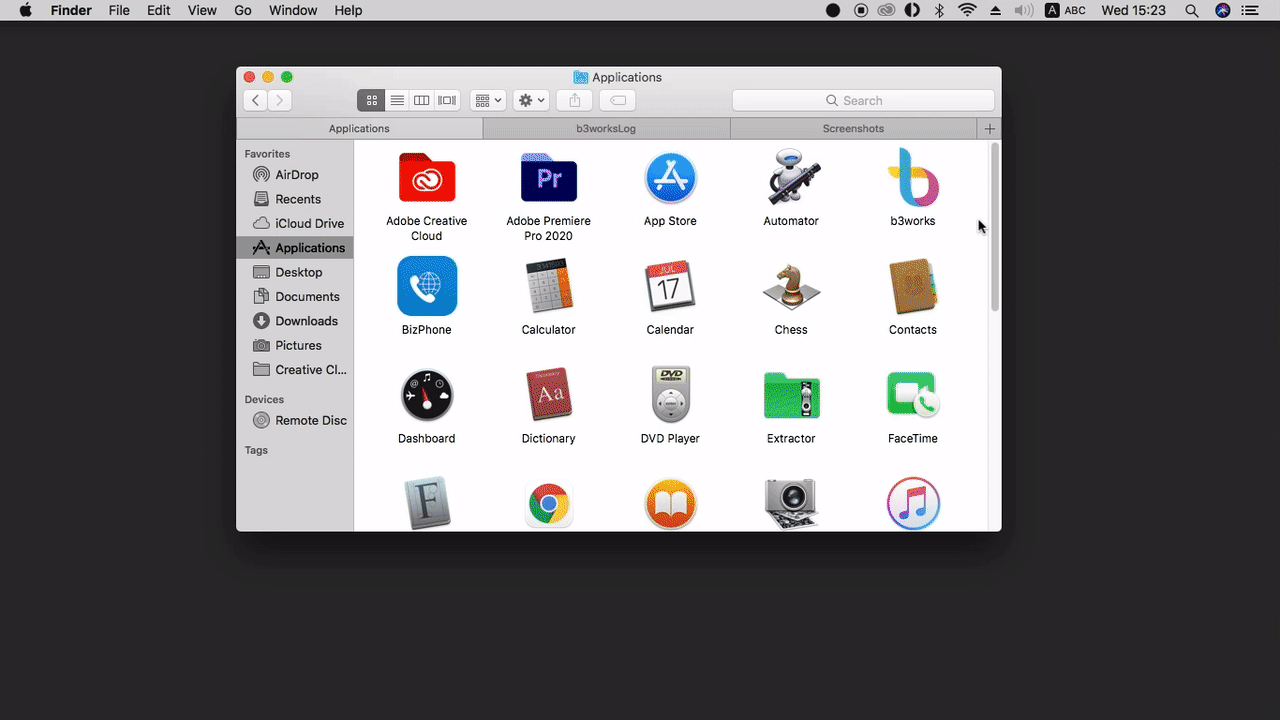Screen dimensions: 1280x720
Task: Open Recents in the sidebar
Action: coord(295,199)
